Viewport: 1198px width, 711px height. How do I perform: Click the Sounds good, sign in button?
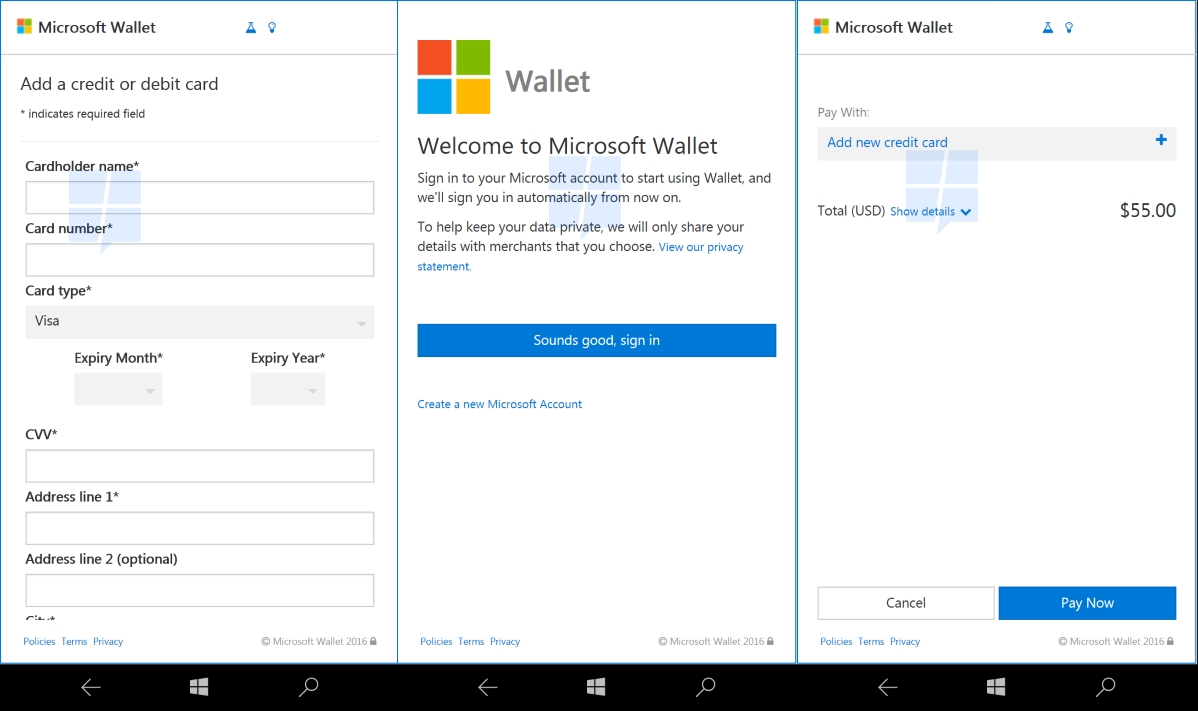(596, 341)
